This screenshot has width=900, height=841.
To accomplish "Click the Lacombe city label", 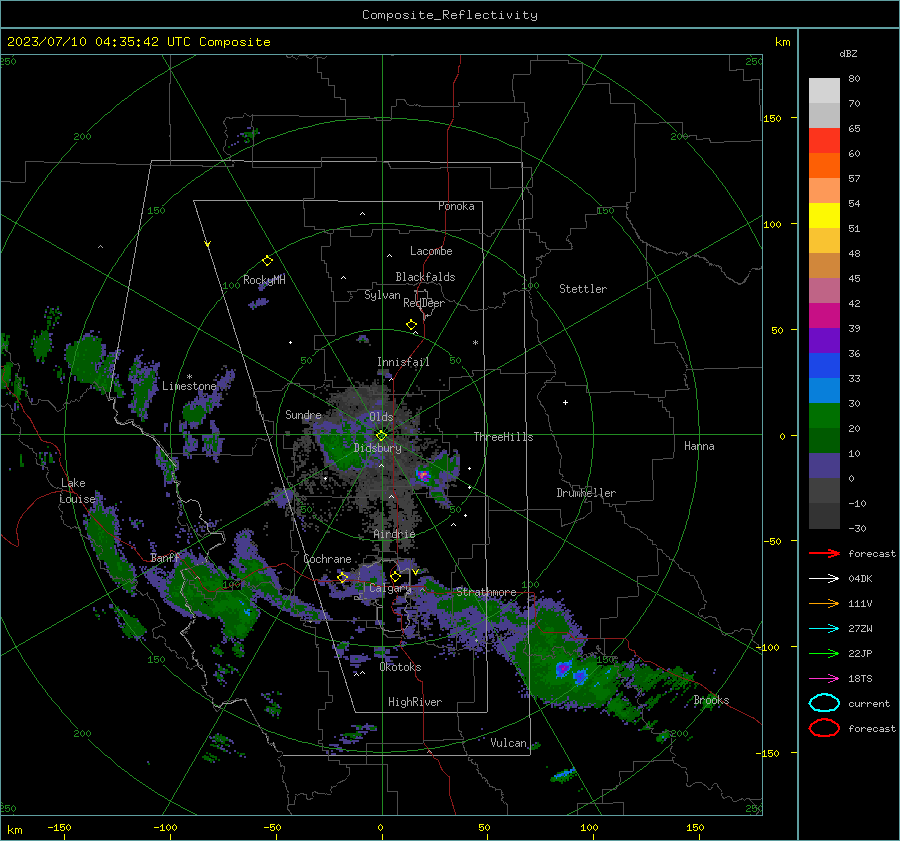I will click(x=431, y=251).
